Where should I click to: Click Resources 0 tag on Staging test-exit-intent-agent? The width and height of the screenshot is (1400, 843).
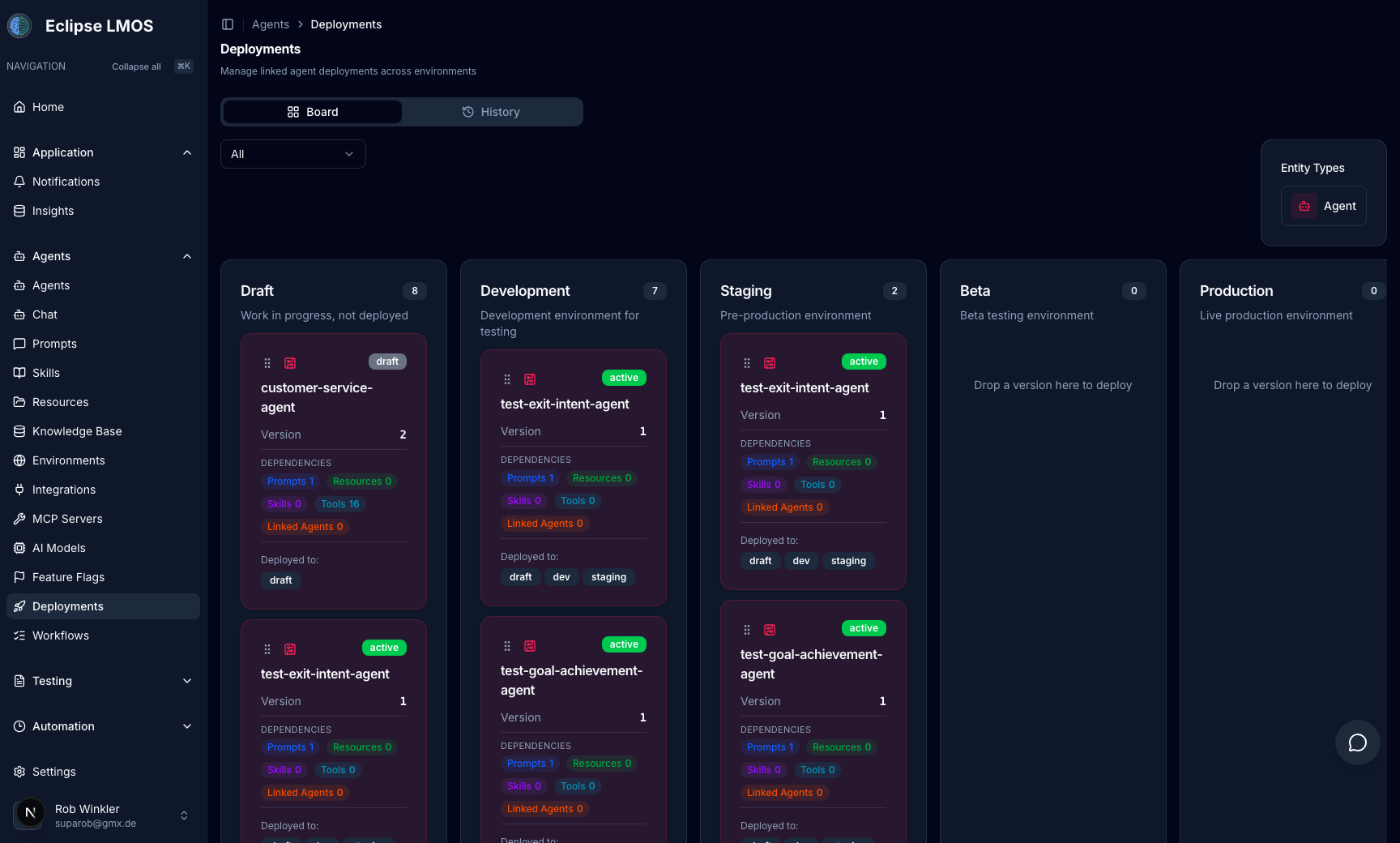842,462
